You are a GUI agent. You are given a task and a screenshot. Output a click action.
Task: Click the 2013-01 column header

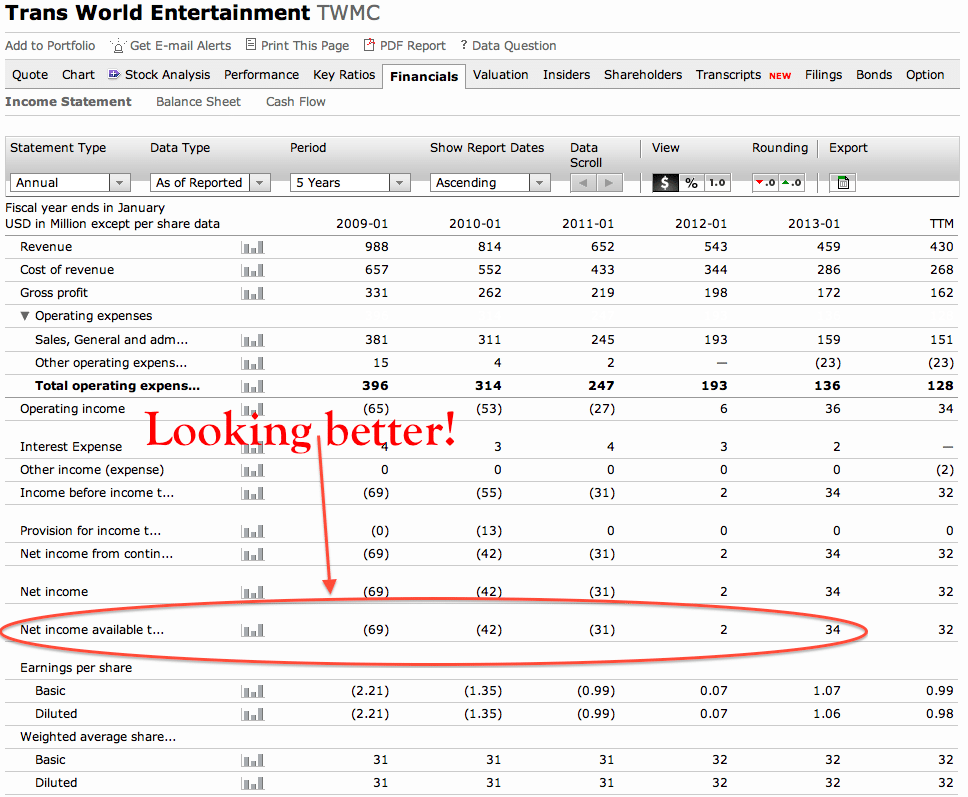[814, 223]
